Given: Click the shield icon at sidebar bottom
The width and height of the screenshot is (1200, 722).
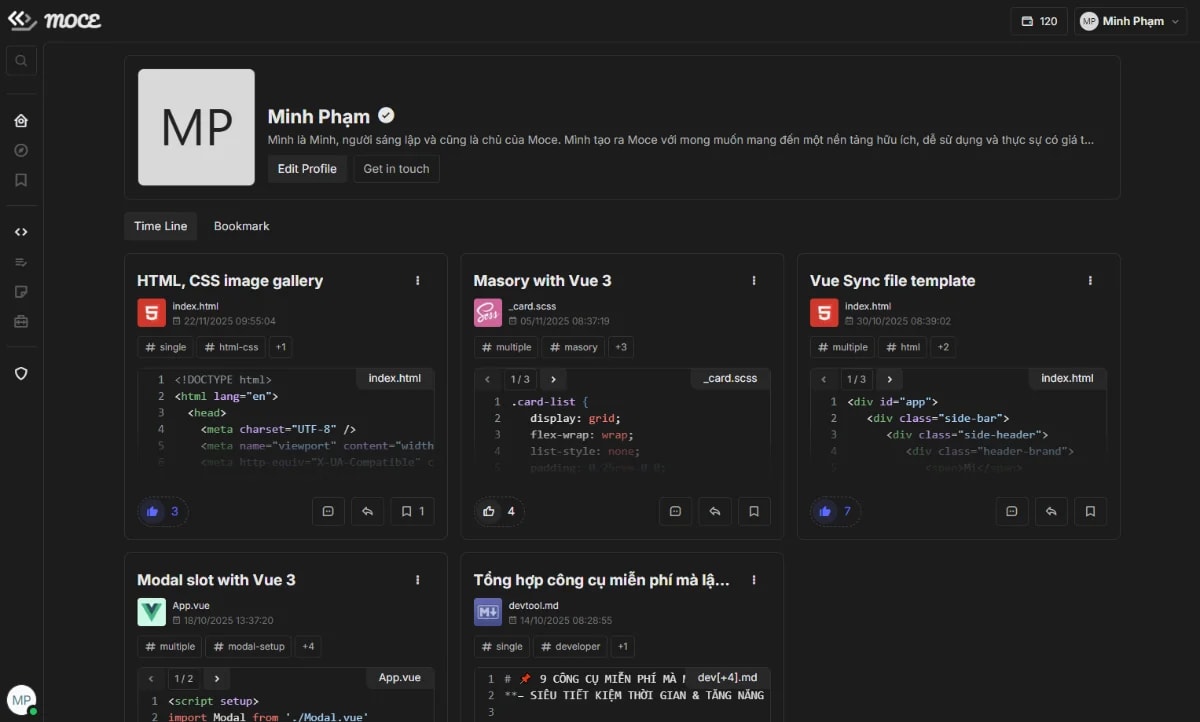Looking at the screenshot, I should [x=21, y=372].
